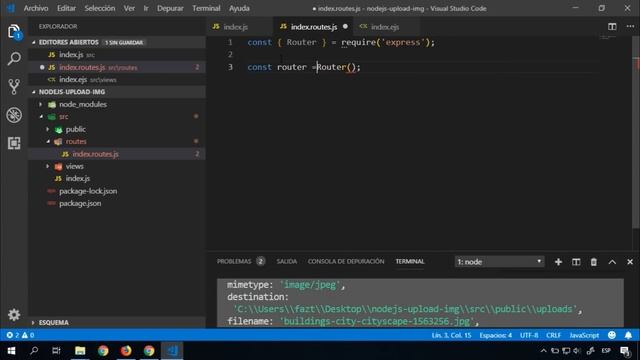The image size is (640, 360).
Task: Switch to the Salida panel tab
Action: (287, 261)
